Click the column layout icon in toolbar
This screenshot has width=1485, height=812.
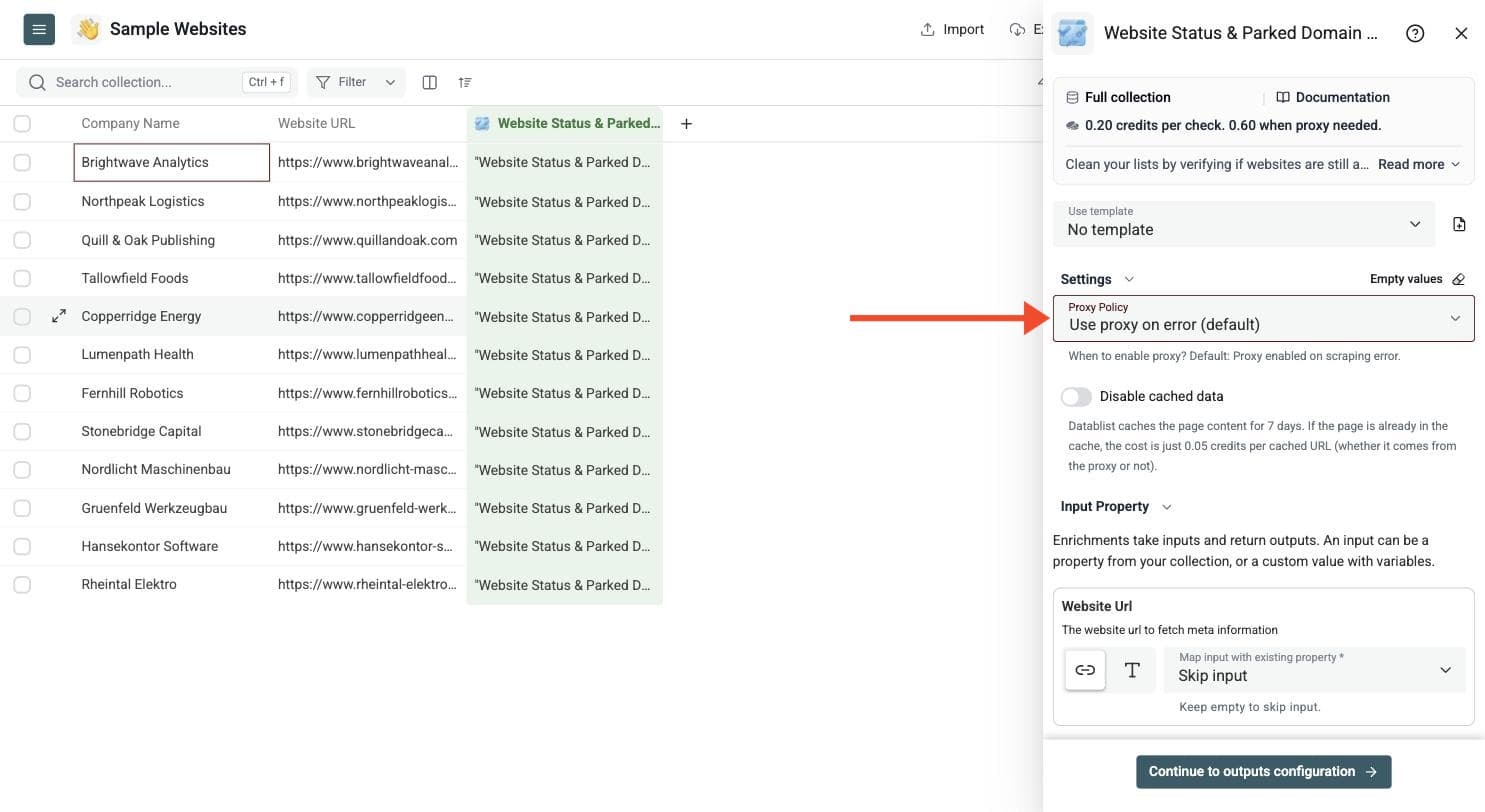coord(429,82)
